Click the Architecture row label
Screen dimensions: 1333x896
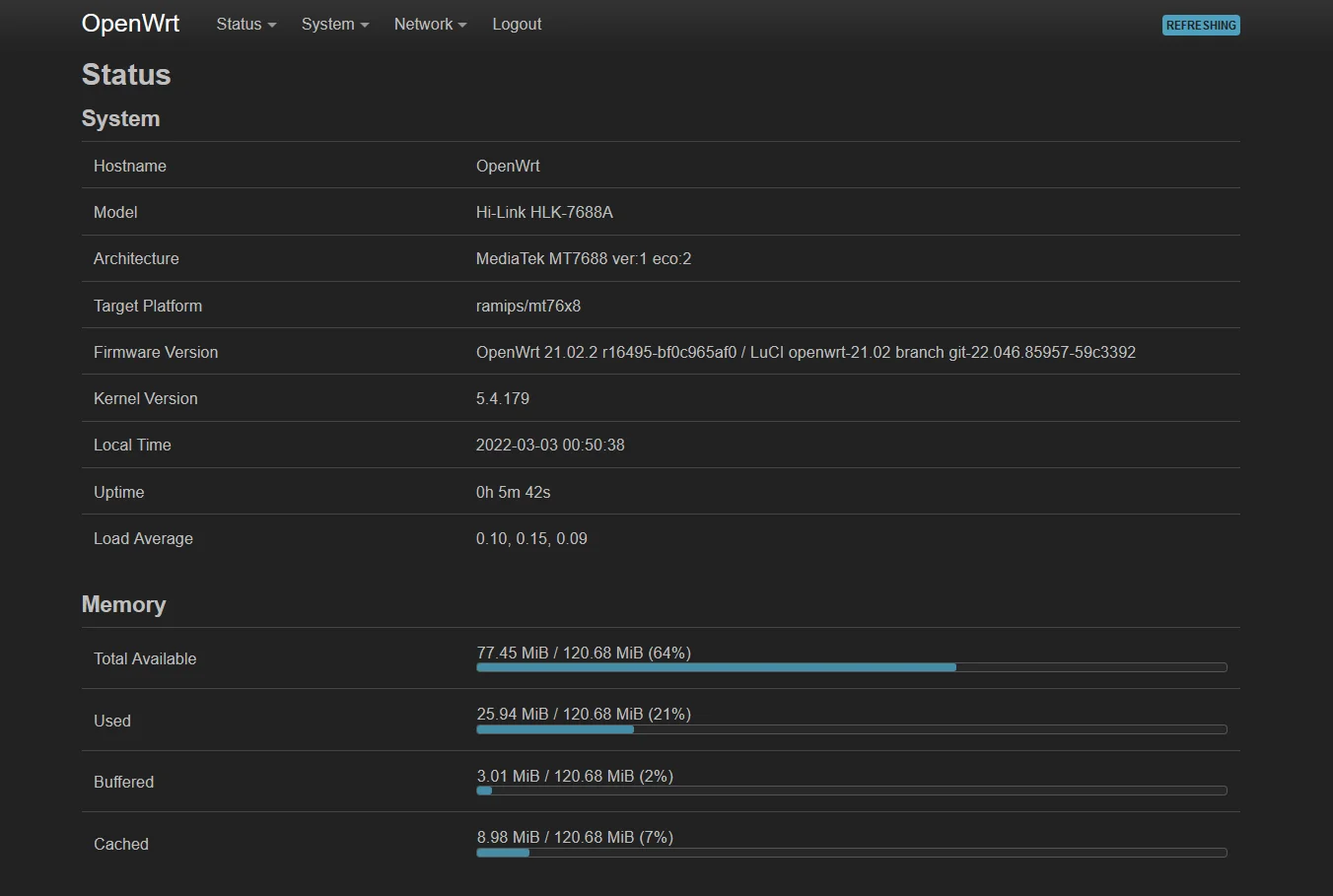click(x=136, y=258)
